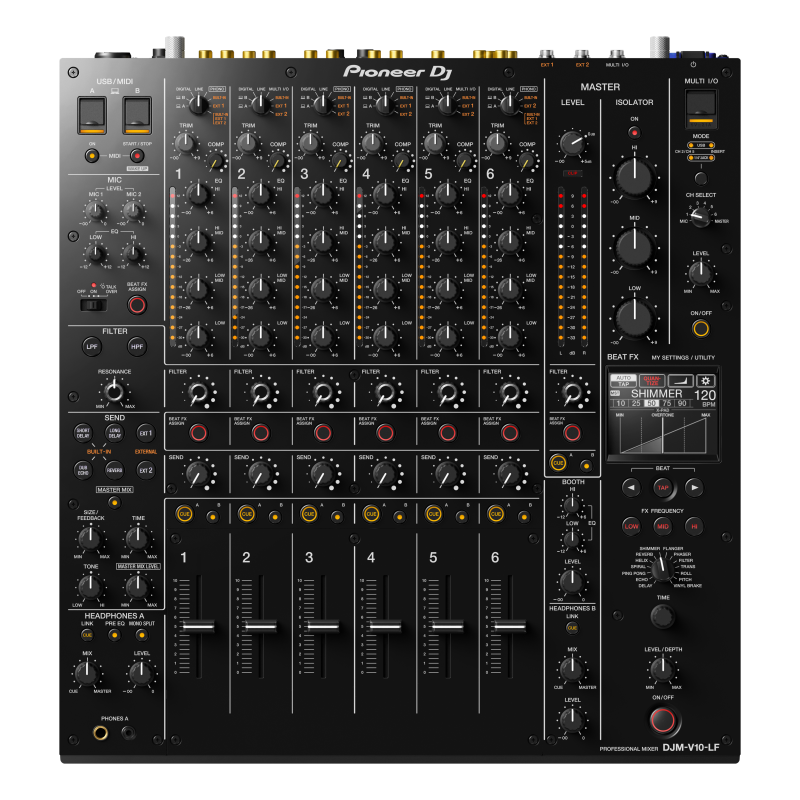Select FX FREQUENCY MID button

(663, 526)
